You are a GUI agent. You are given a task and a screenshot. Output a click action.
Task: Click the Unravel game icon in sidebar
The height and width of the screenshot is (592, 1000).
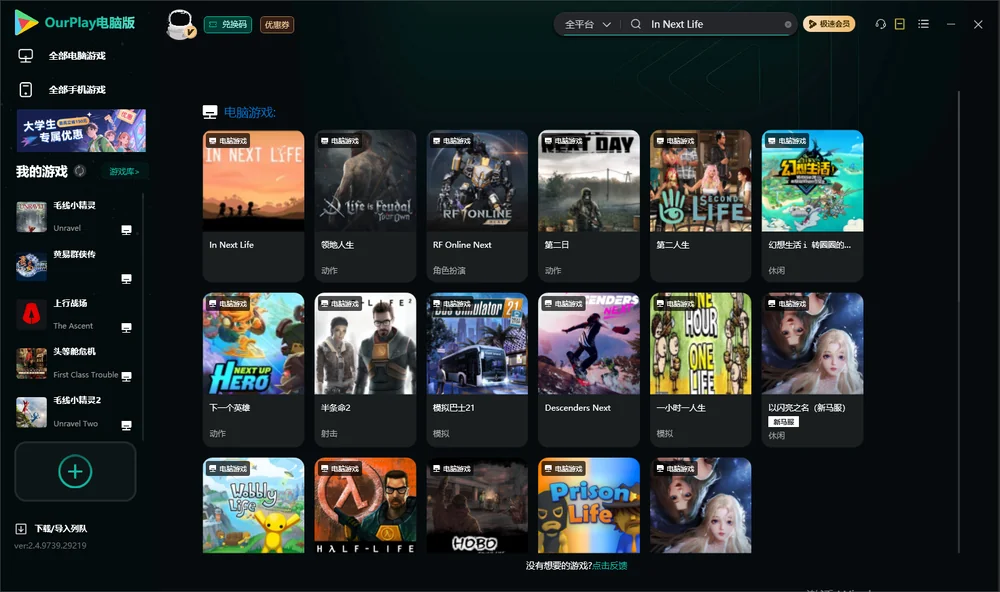click(31, 217)
